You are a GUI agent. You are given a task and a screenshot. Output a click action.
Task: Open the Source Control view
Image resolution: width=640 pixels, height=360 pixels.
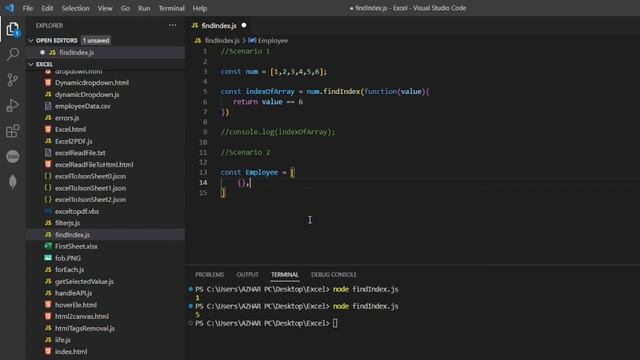[x=13, y=80]
